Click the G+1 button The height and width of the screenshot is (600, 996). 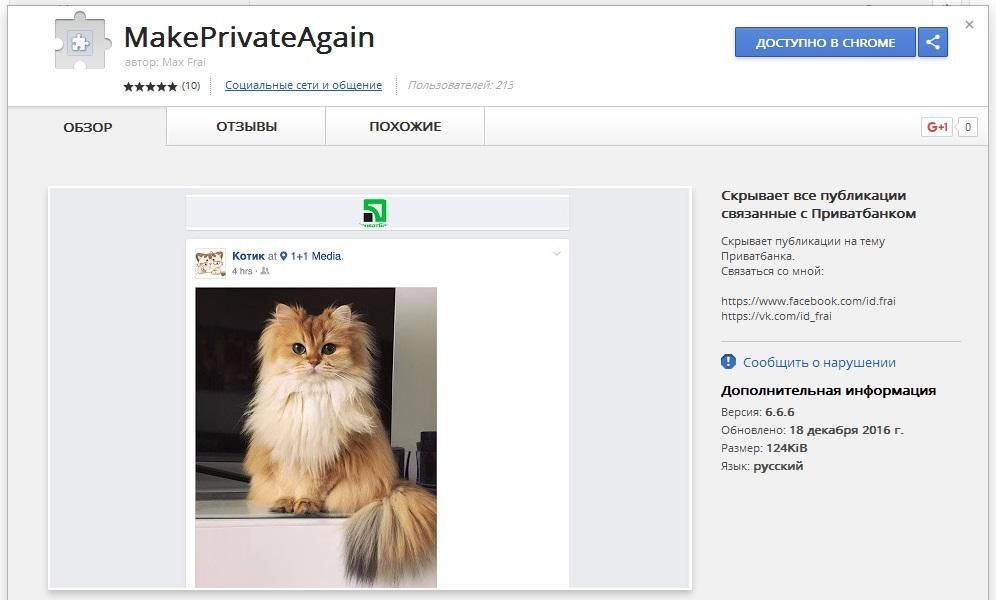(937, 127)
